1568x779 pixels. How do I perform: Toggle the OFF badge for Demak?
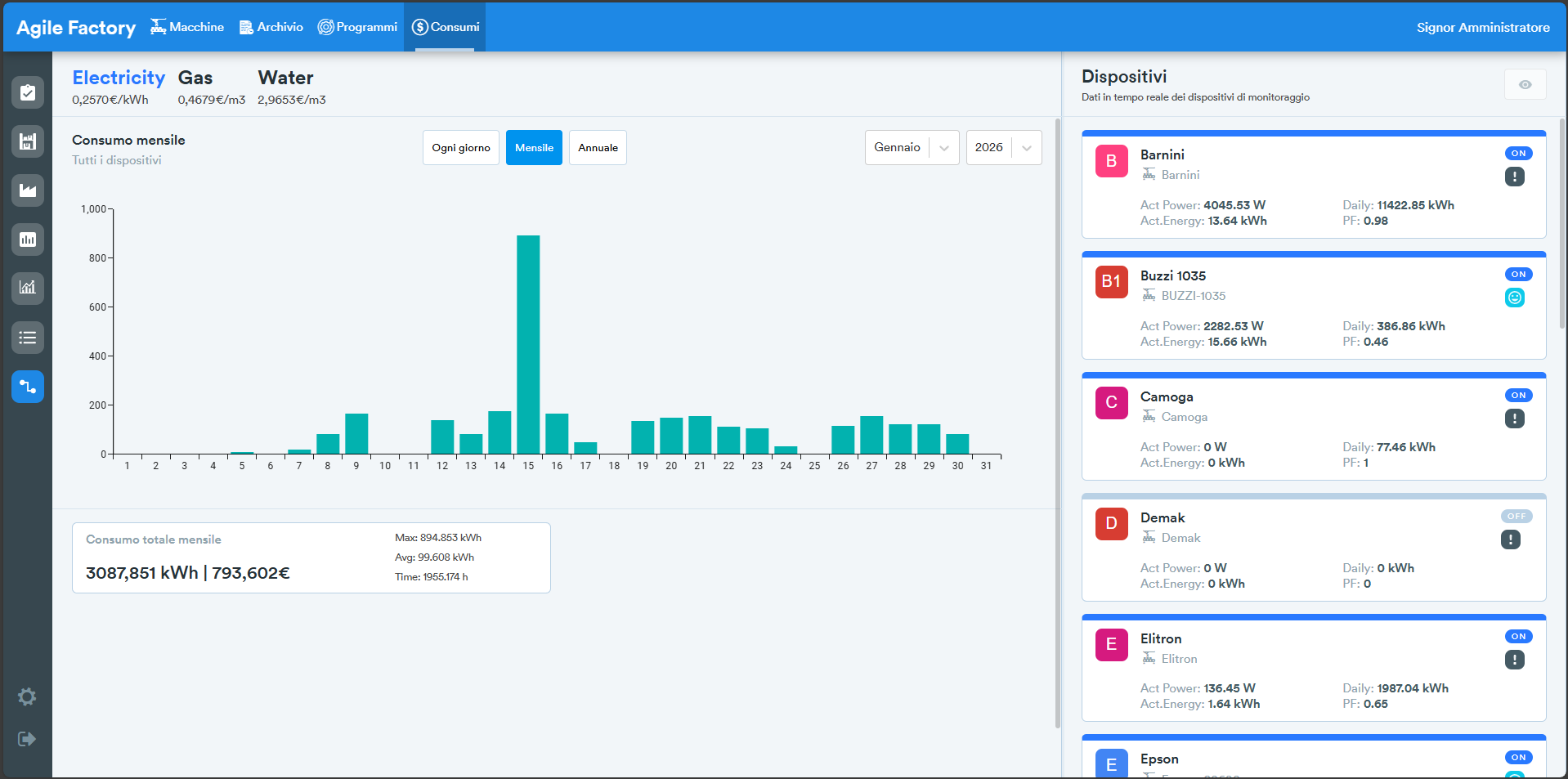click(1516, 517)
